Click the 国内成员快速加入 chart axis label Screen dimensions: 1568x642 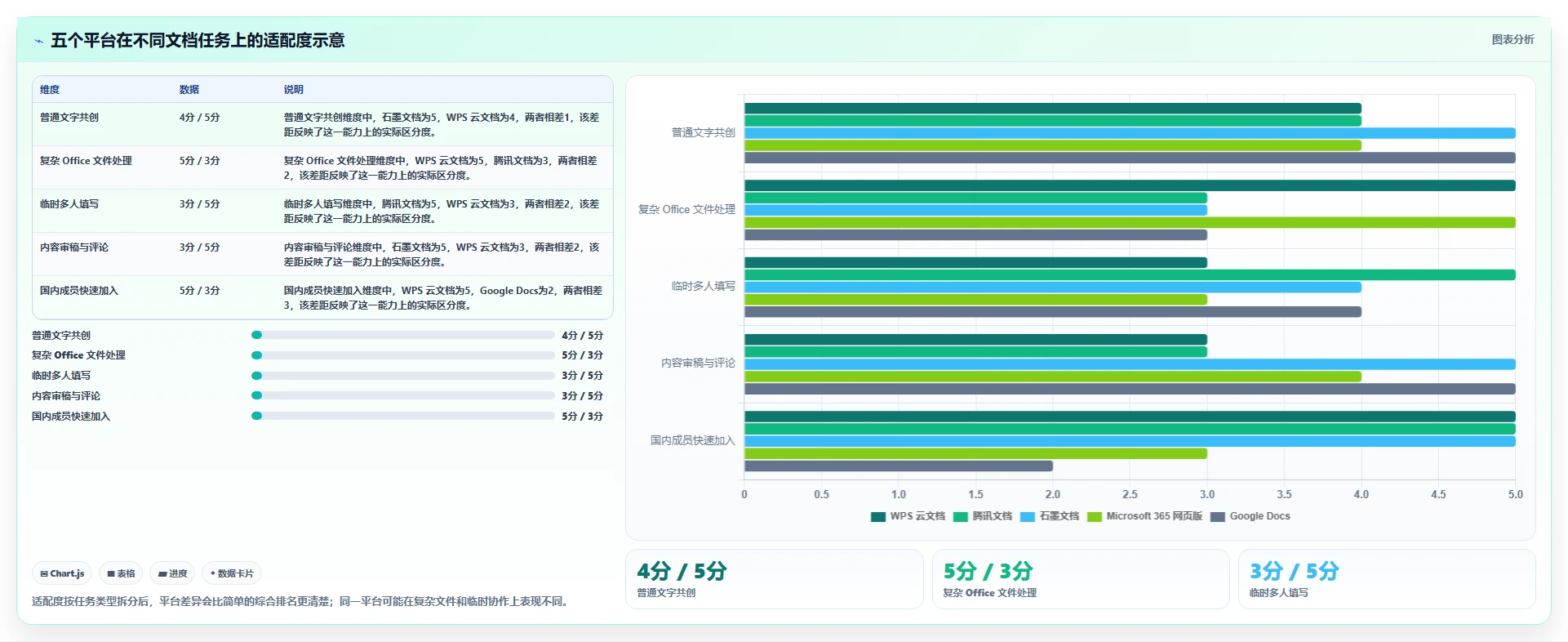(693, 441)
